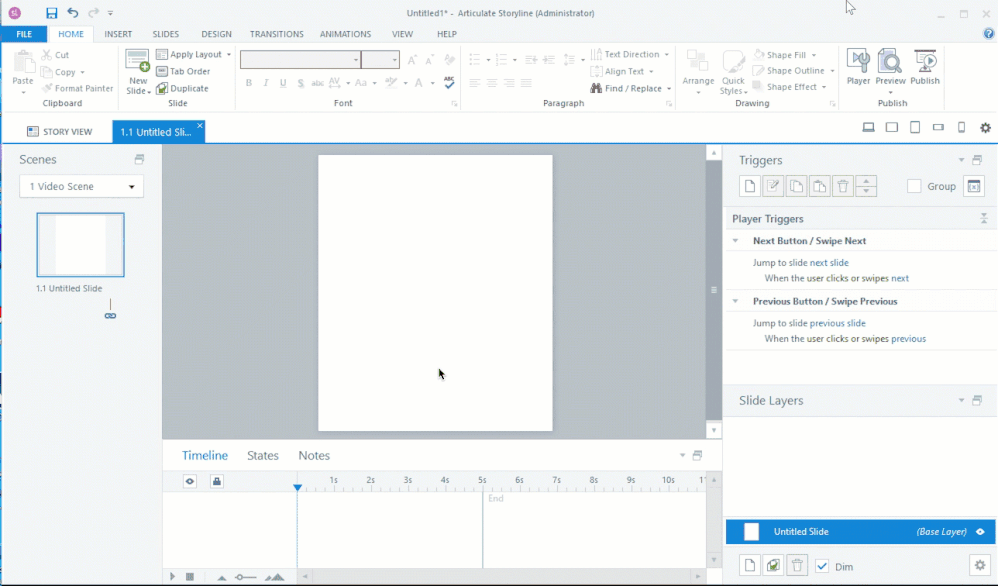Toggle text shadow formatting
Image resolution: width=998 pixels, height=586 pixels.
coord(300,83)
